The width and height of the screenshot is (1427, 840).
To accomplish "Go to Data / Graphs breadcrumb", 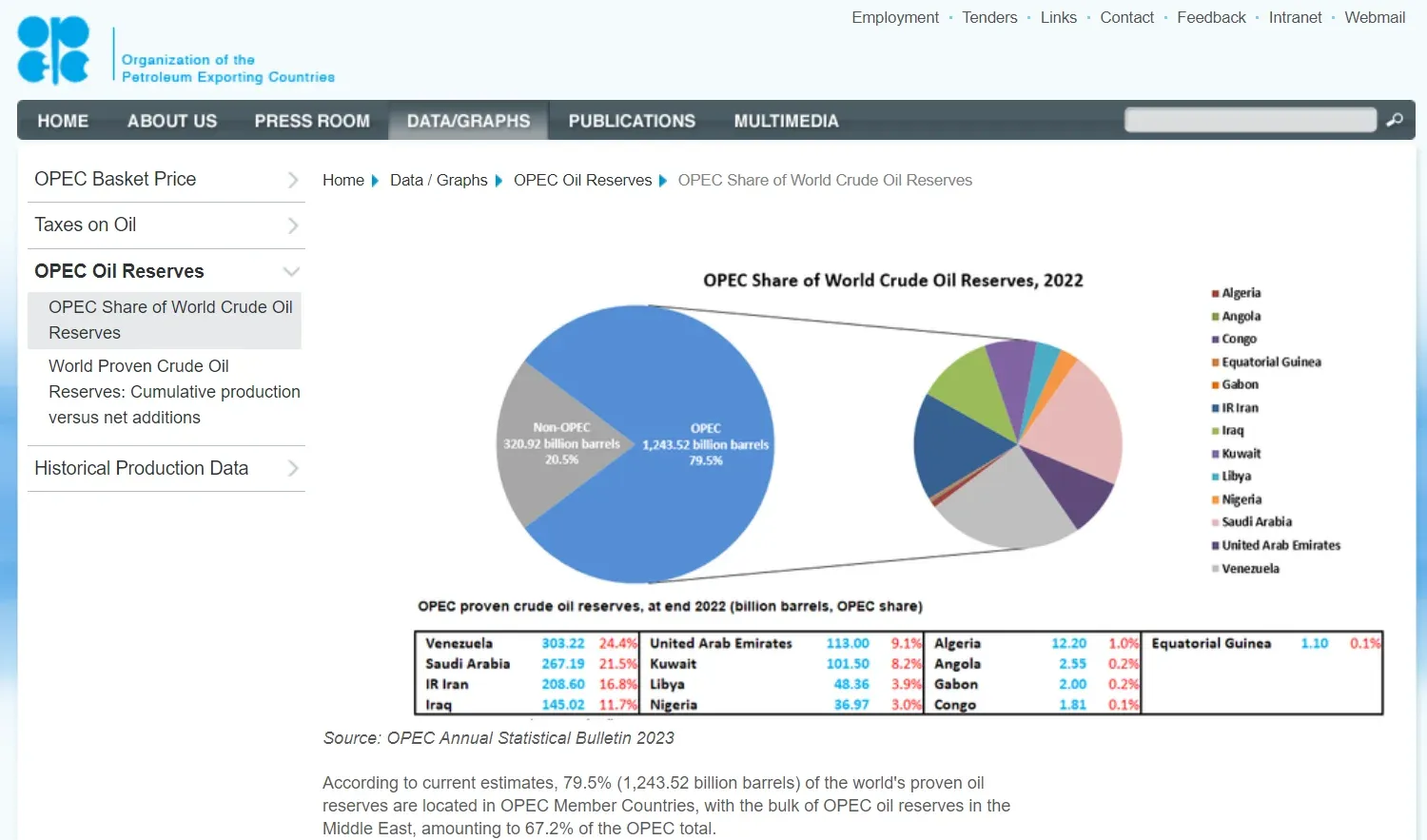I will coord(439,180).
